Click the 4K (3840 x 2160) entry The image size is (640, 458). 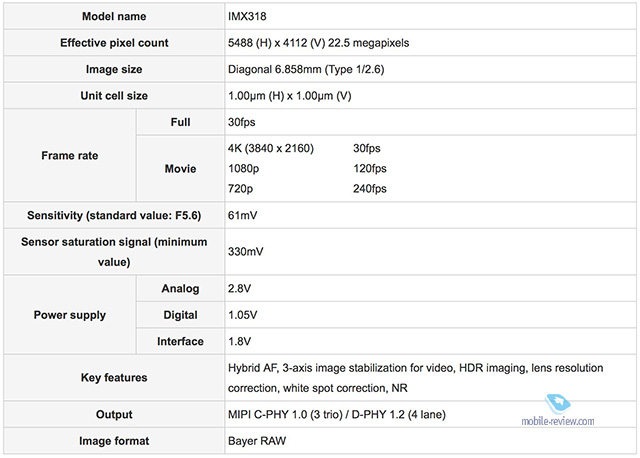[271, 148]
